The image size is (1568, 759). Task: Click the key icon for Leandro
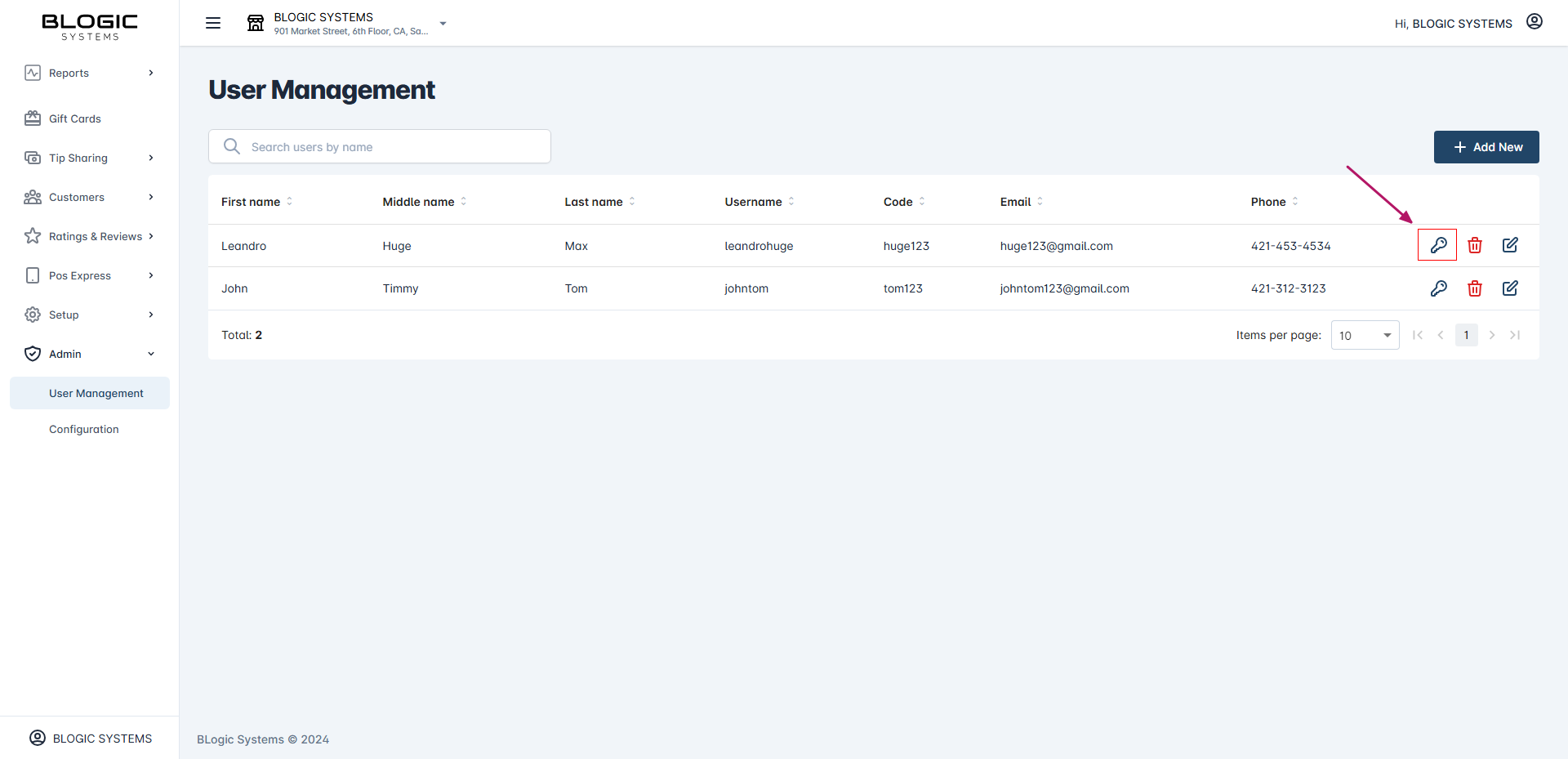click(x=1438, y=245)
